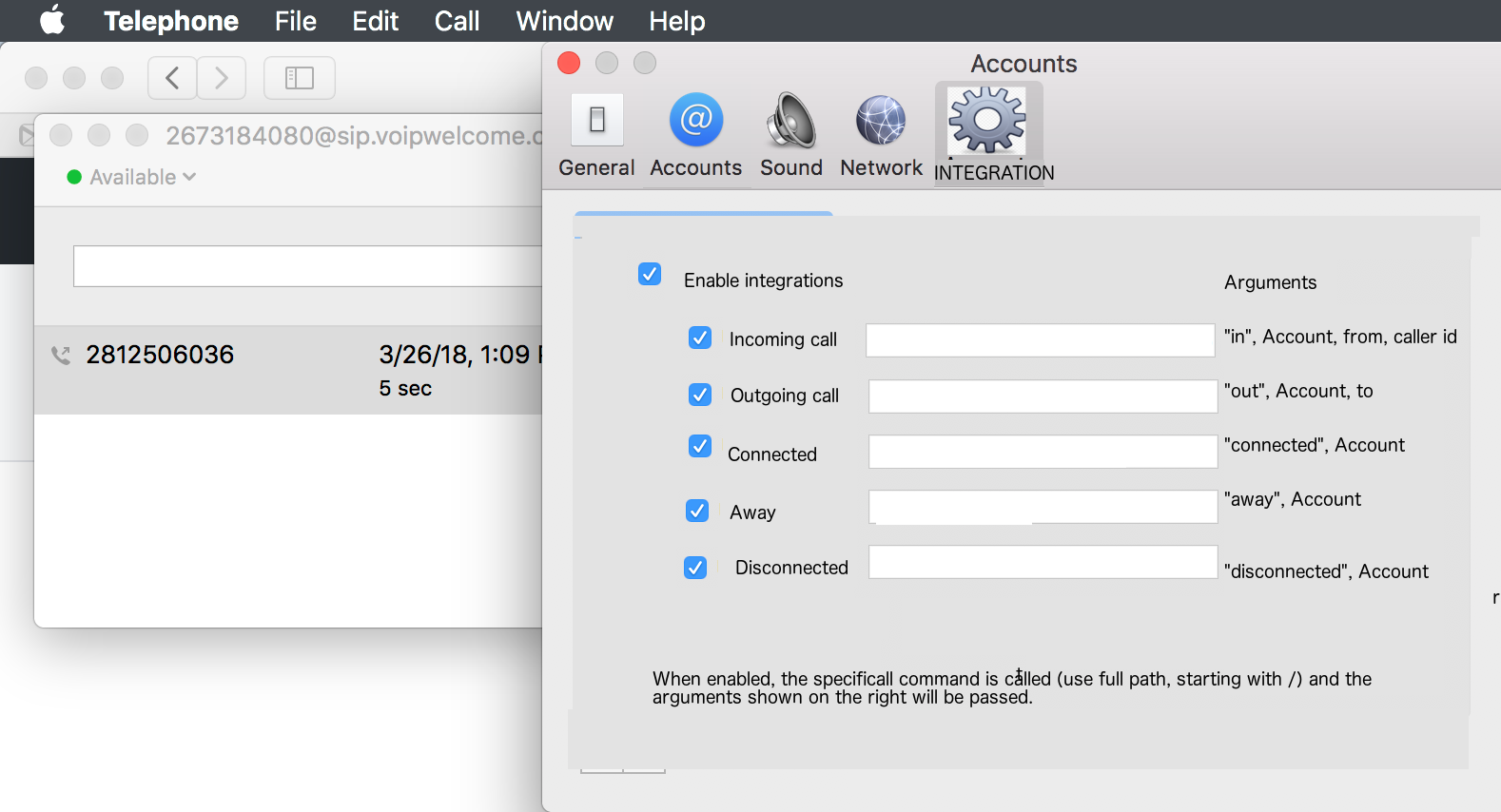
Task: Click the "in", Account, from, caller id text
Action: (x=1340, y=337)
